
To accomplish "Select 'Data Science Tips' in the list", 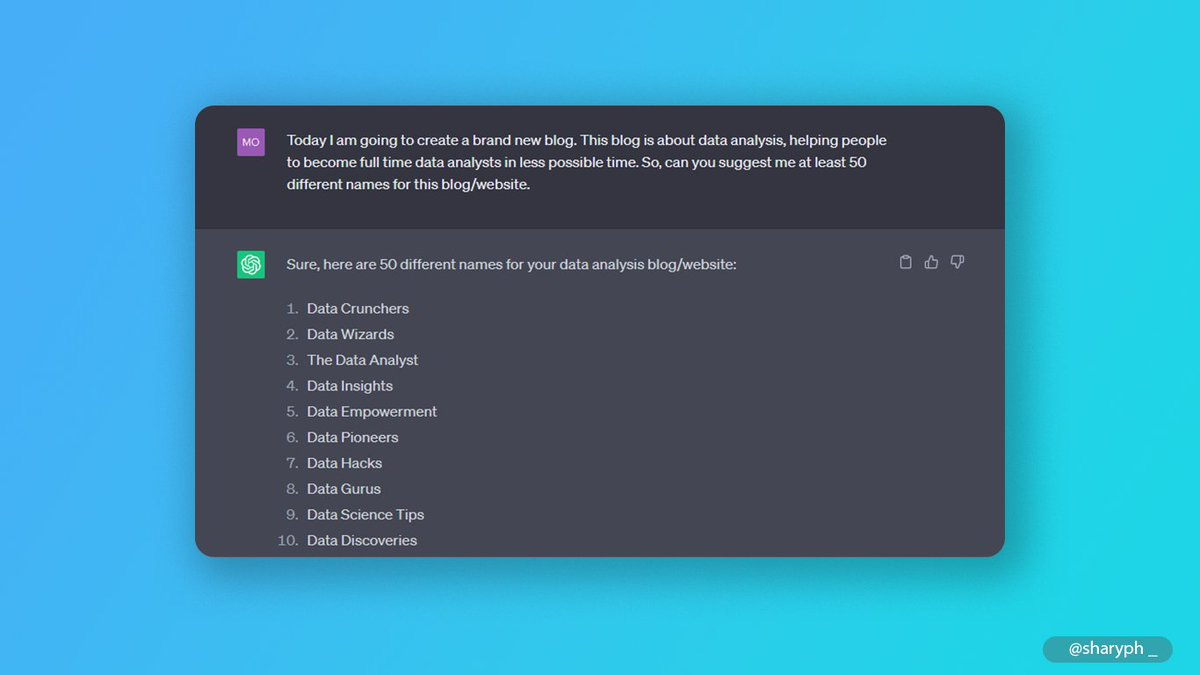I will [366, 515].
